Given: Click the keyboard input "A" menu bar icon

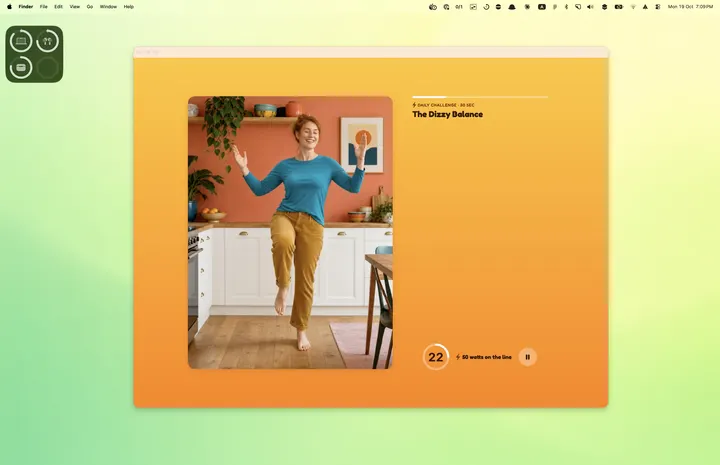Looking at the screenshot, I should click(x=542, y=7).
